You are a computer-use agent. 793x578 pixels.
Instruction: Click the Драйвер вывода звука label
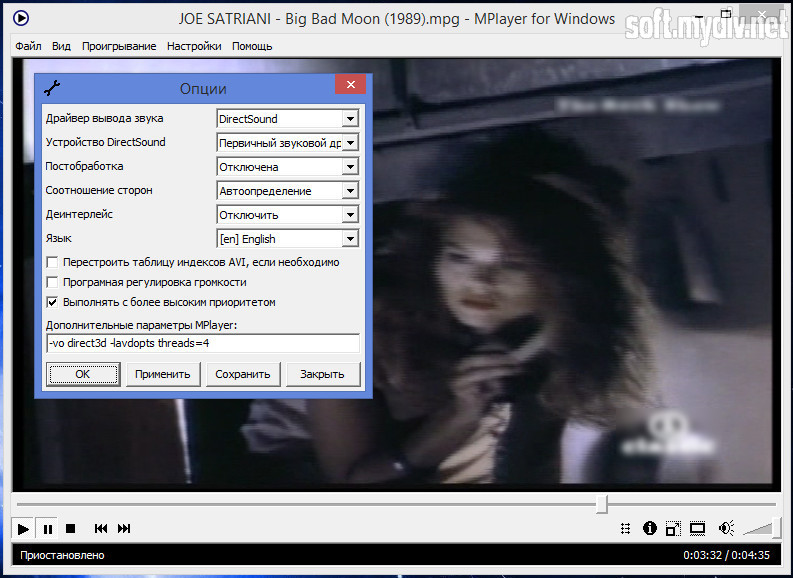click(104, 118)
